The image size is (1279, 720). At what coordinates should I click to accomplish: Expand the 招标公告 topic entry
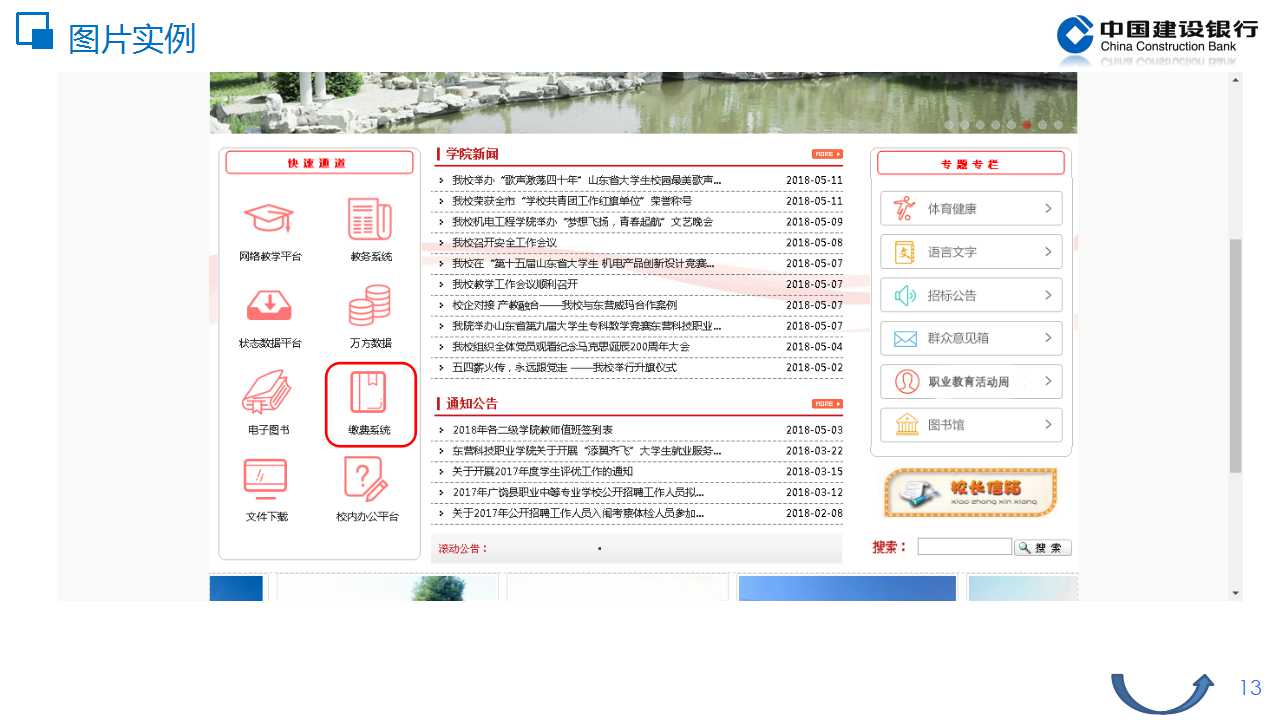point(971,295)
